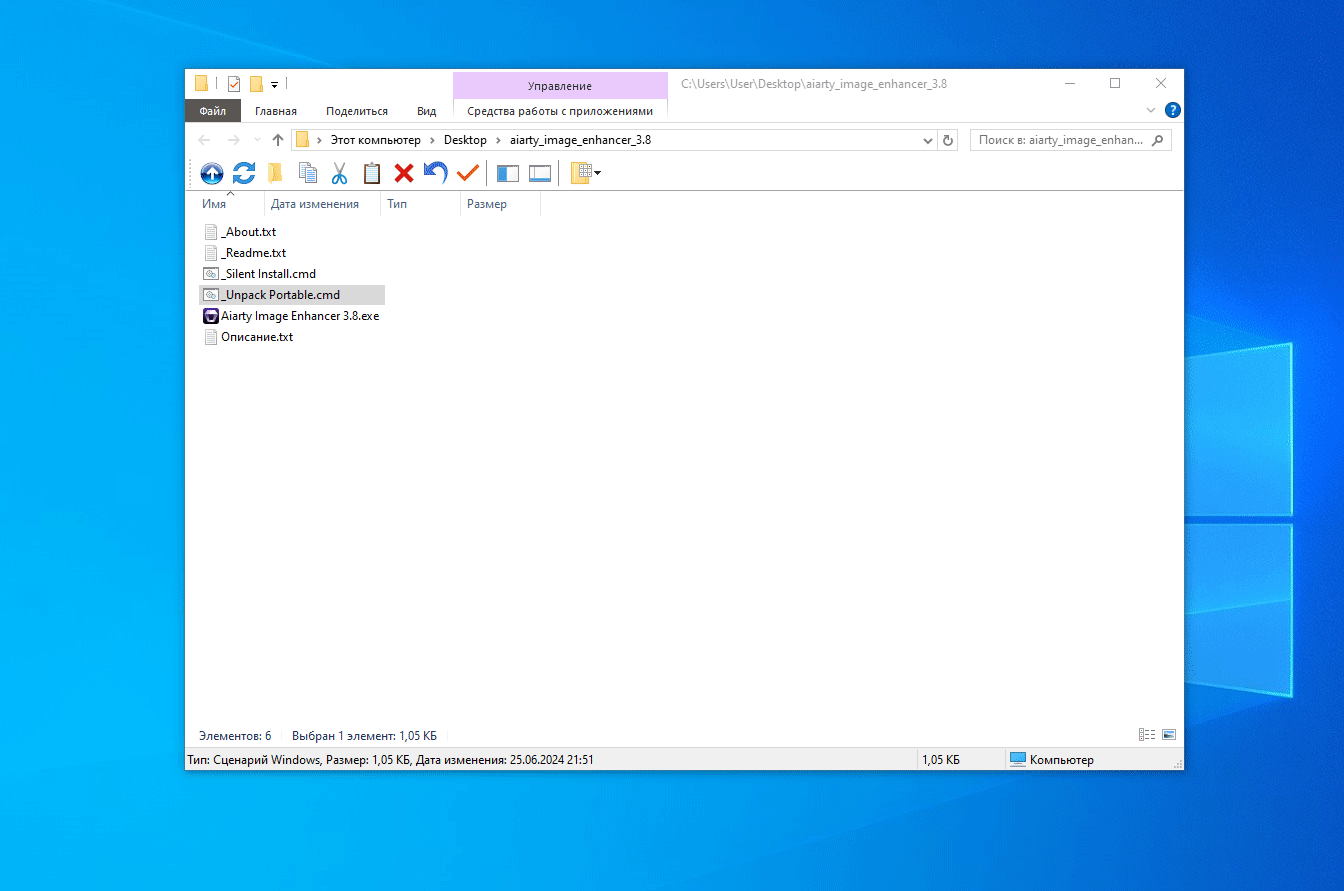Viewport: 1344px width, 891px height.
Task: Click the scissors Cut icon
Action: point(339,173)
